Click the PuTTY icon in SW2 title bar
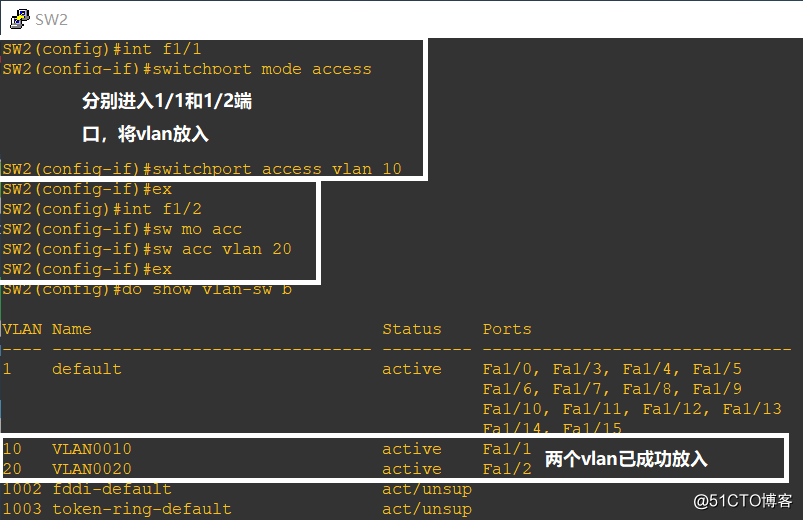The width and height of the screenshot is (803, 520). point(19,19)
